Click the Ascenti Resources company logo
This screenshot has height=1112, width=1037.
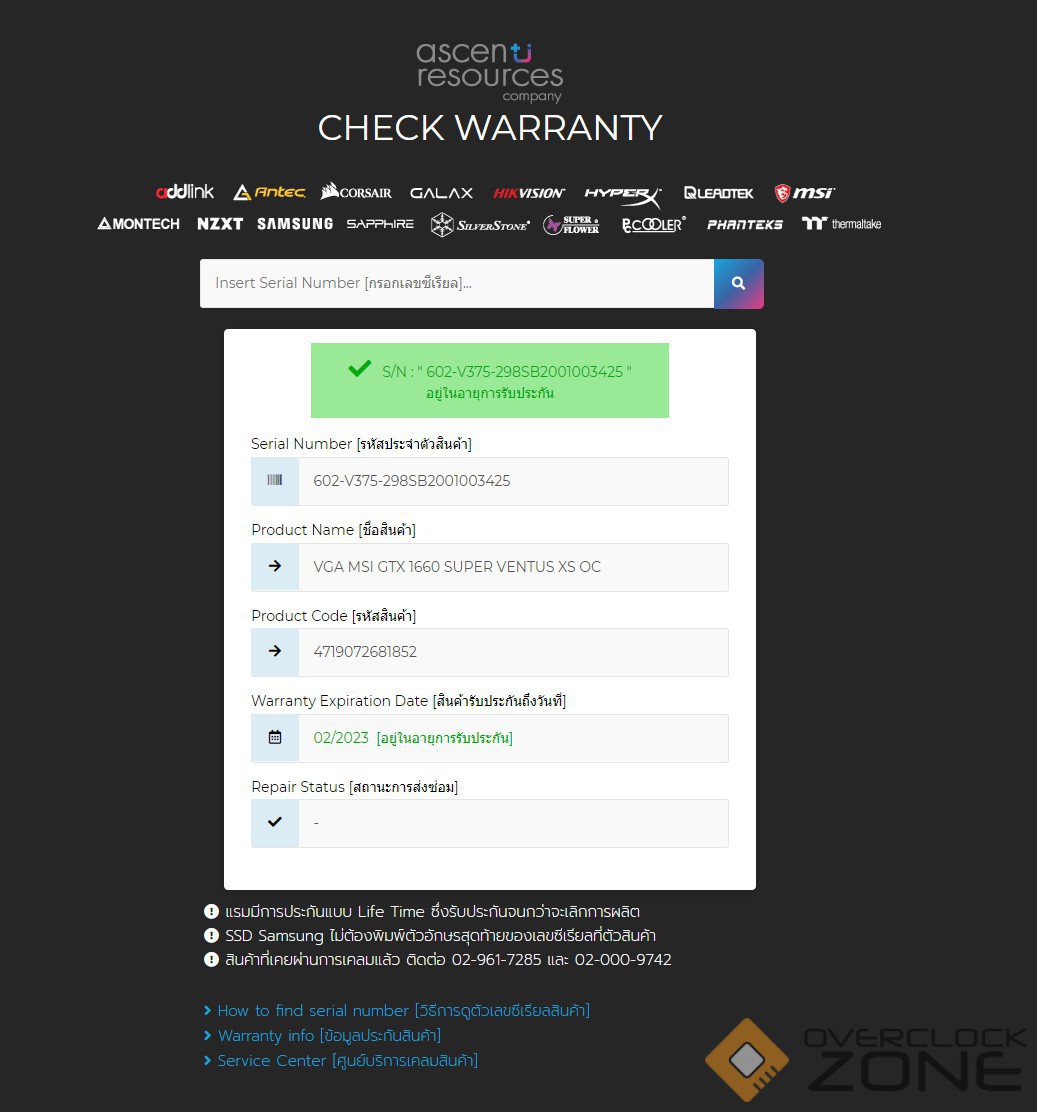tap(490, 72)
